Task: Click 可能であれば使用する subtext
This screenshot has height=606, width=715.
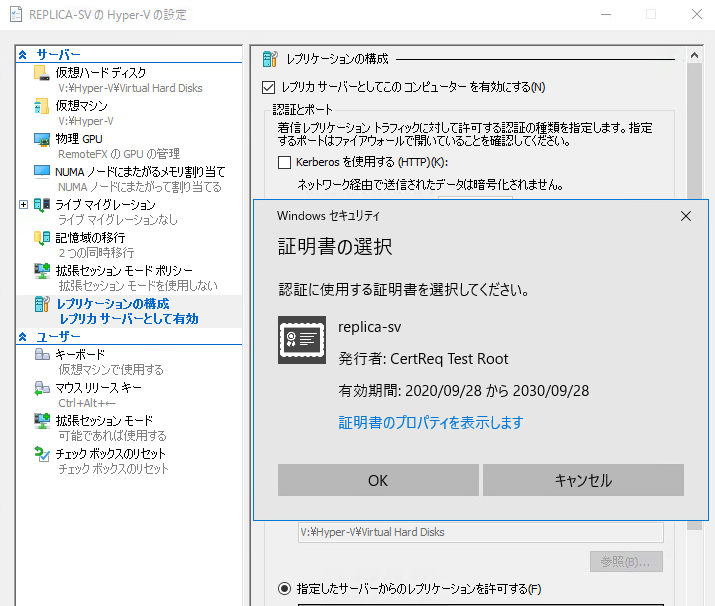Action: pos(112,436)
